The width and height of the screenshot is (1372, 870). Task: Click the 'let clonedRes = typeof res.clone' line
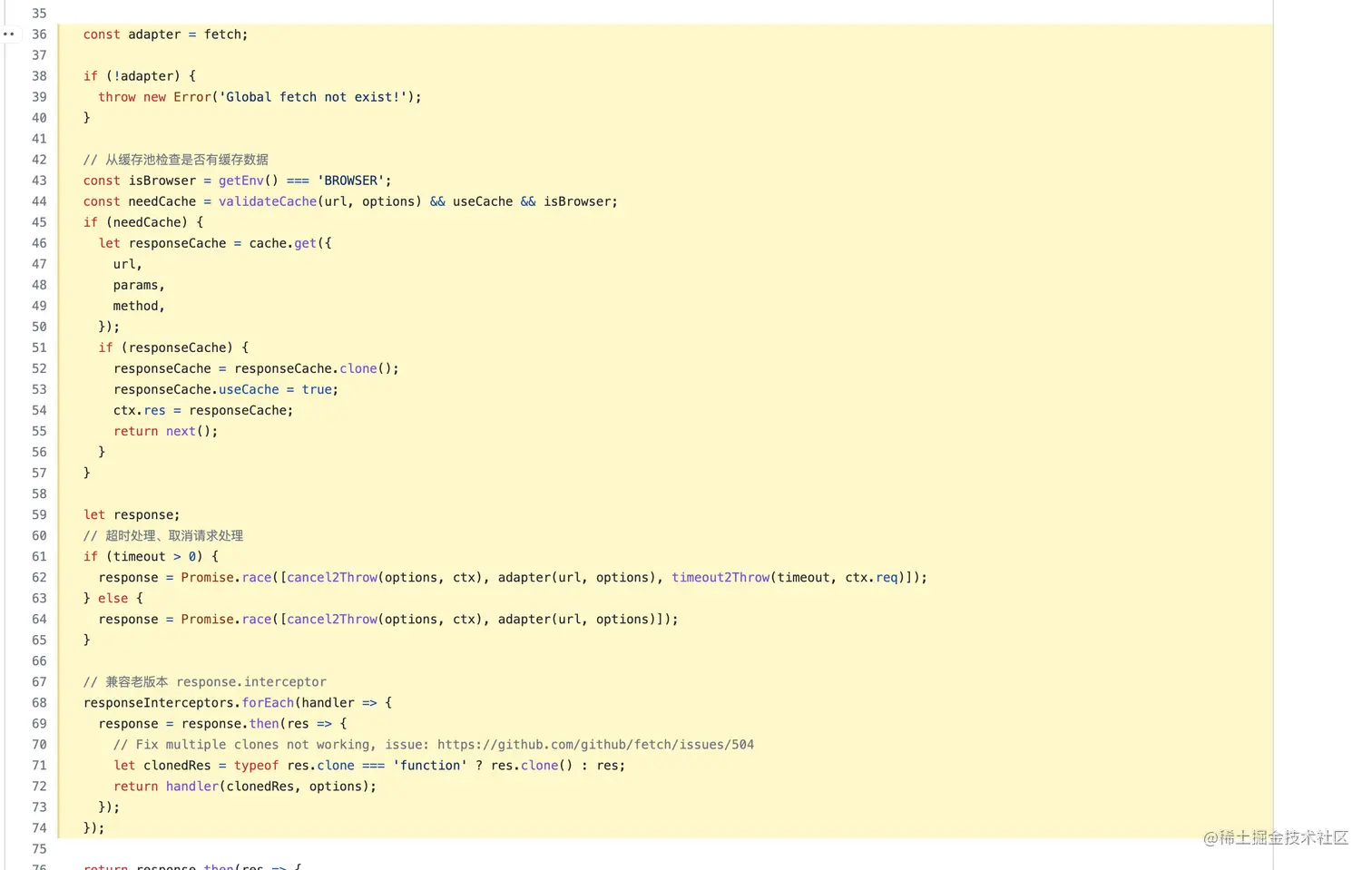[x=369, y=765]
